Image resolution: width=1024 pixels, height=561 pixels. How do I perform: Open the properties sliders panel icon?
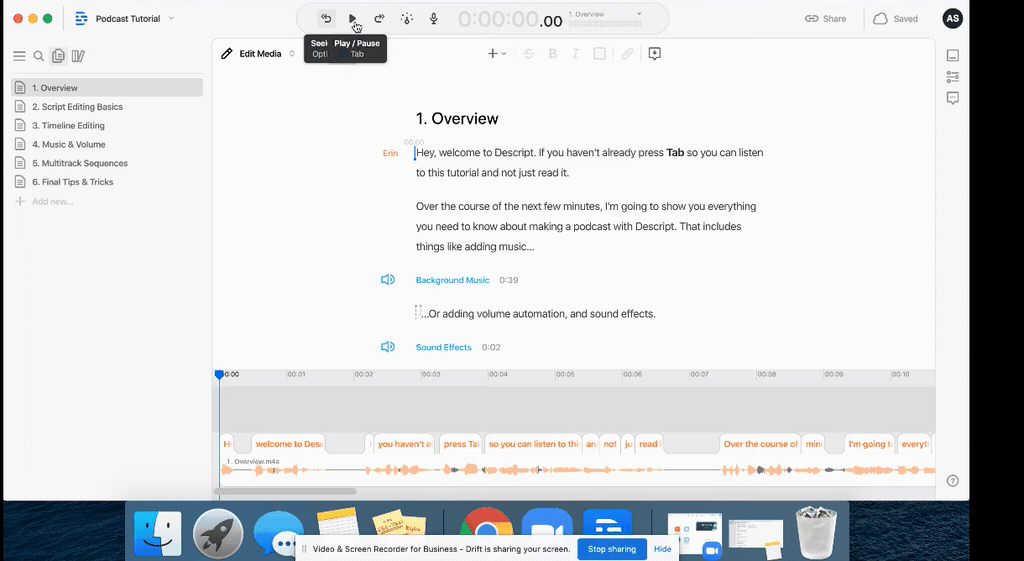tap(953, 77)
